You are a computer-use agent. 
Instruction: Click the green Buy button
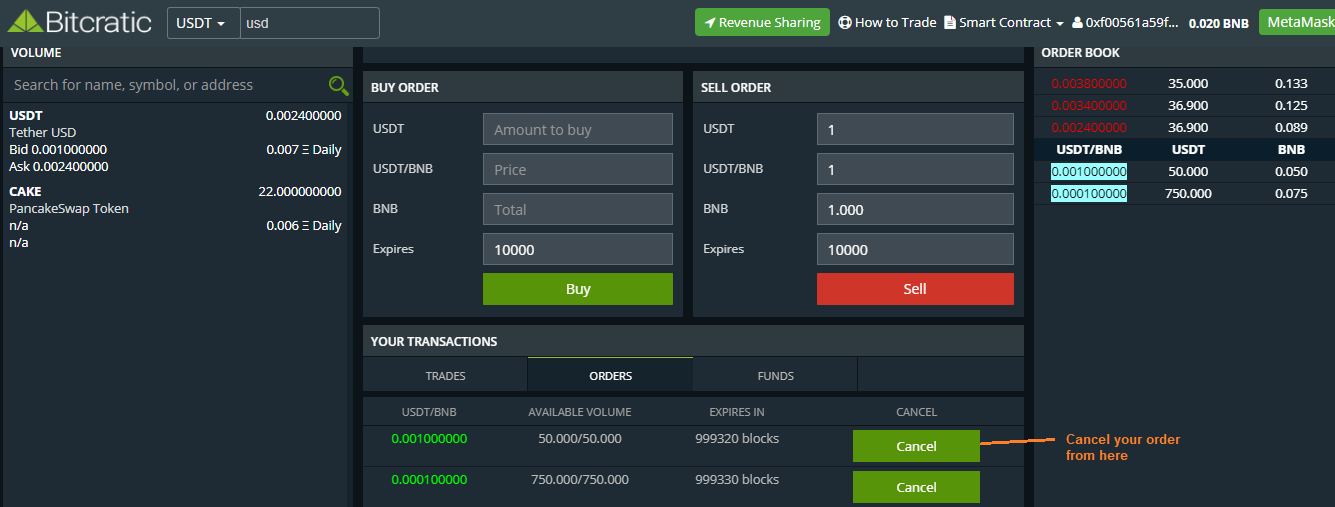coord(577,289)
